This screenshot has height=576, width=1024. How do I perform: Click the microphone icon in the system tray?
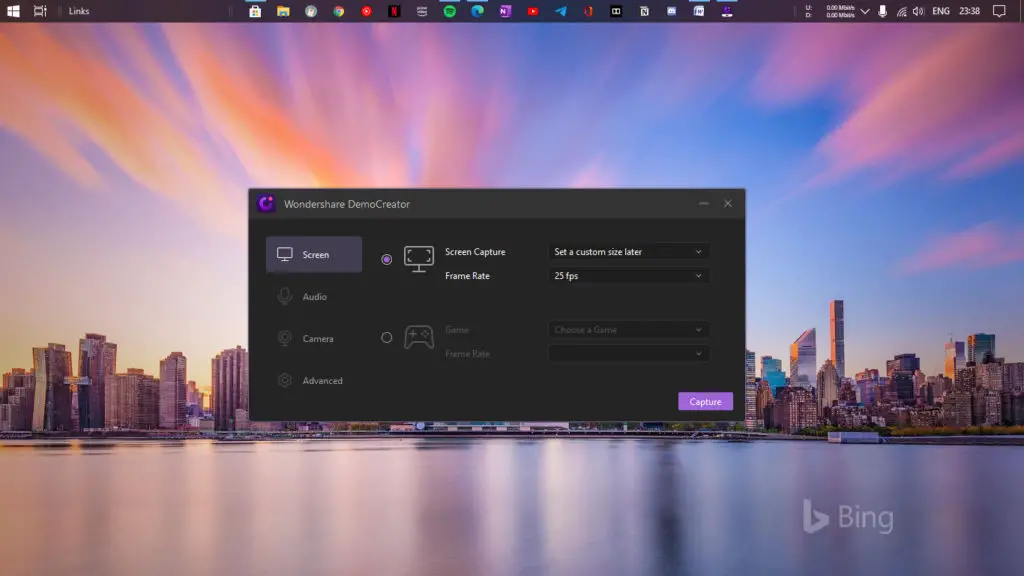point(882,11)
